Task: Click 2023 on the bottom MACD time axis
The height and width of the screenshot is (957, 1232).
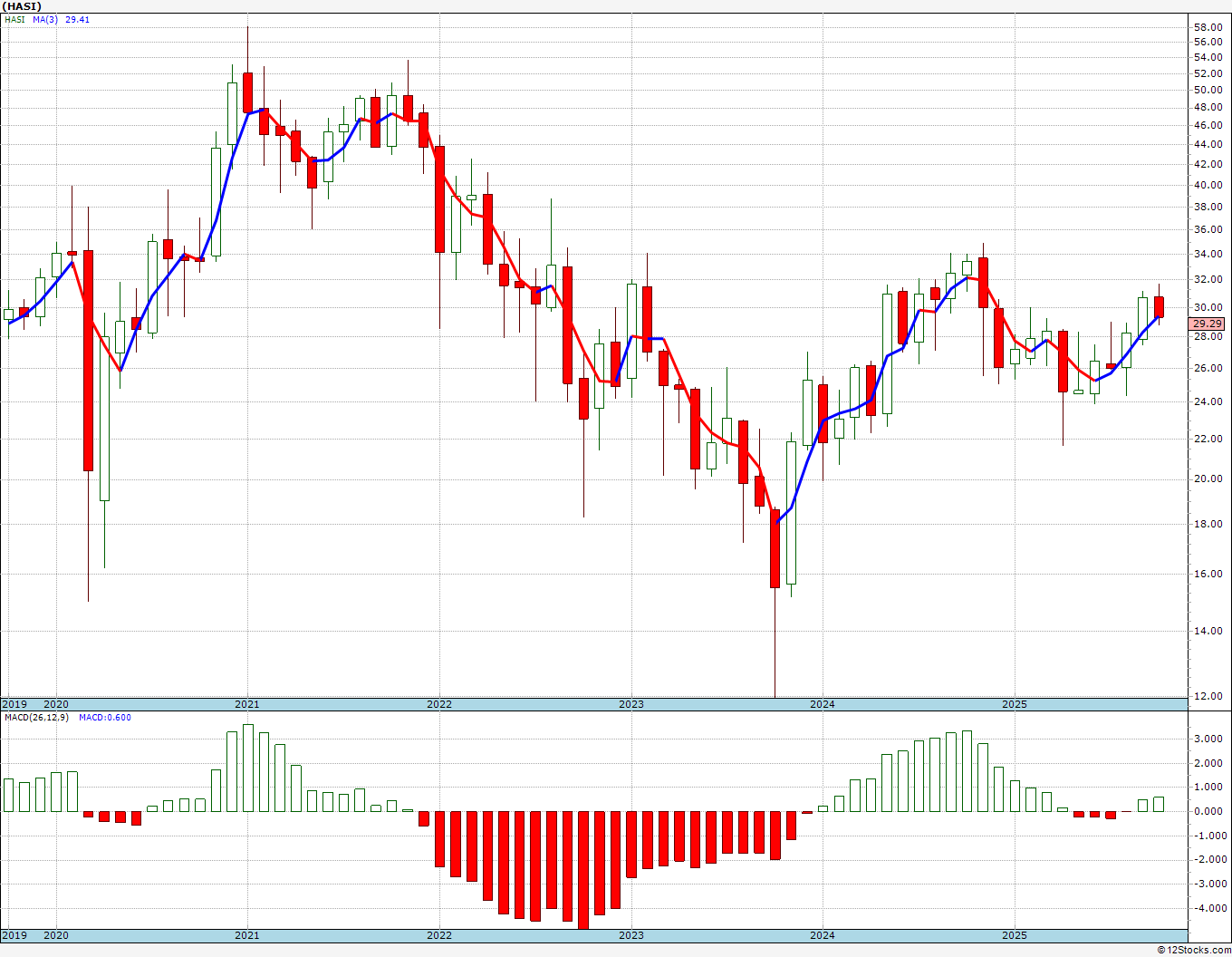Action: point(631,935)
